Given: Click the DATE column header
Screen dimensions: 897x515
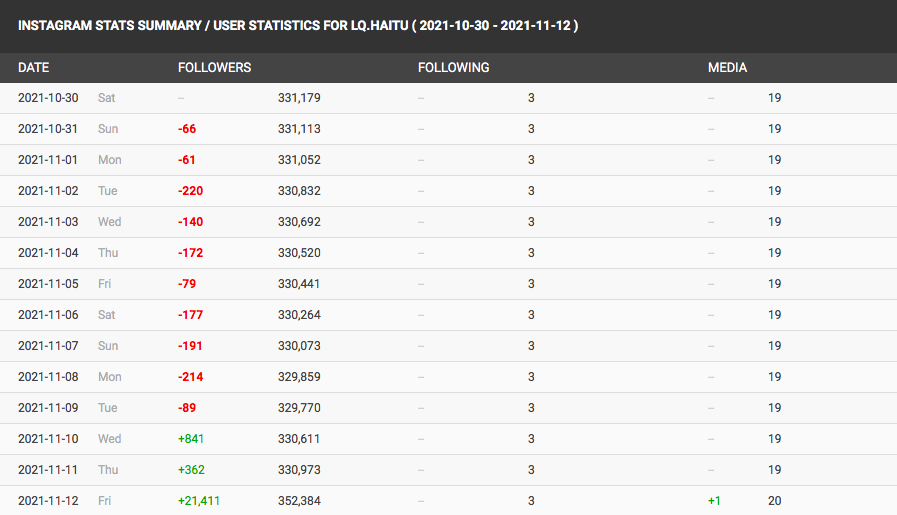Looking at the screenshot, I should (x=33, y=68).
